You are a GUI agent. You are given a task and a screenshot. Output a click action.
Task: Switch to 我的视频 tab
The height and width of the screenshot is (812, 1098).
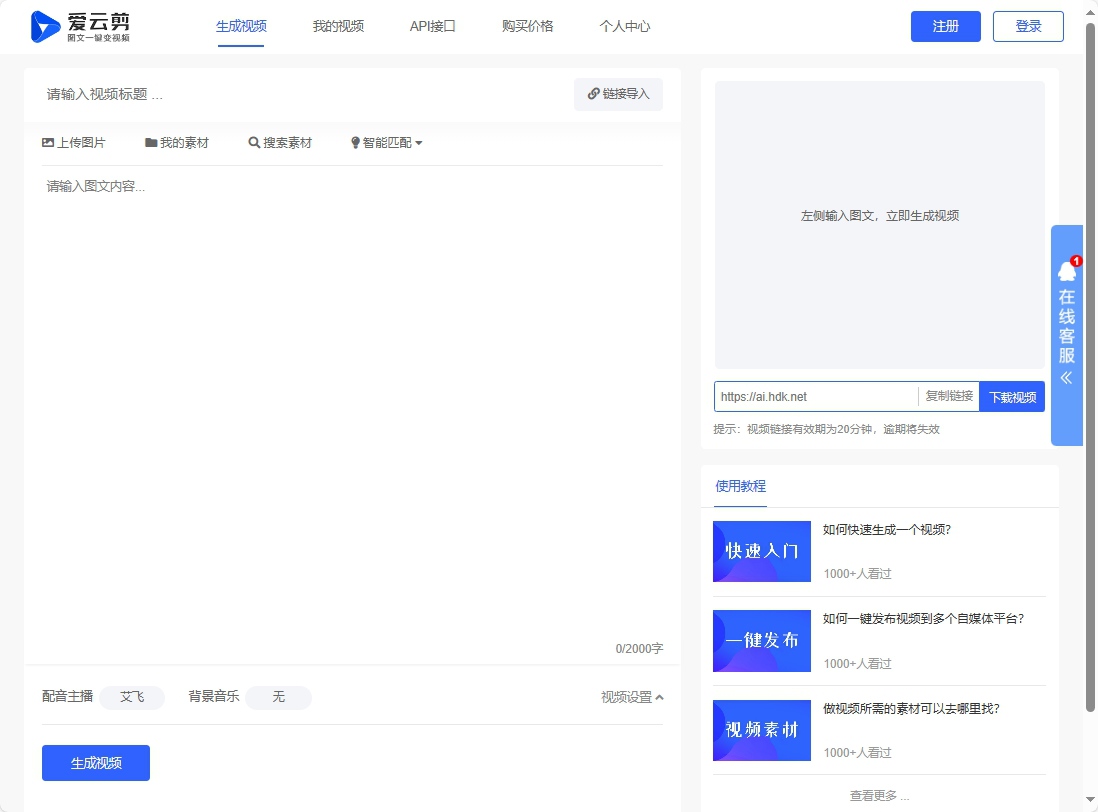point(338,27)
